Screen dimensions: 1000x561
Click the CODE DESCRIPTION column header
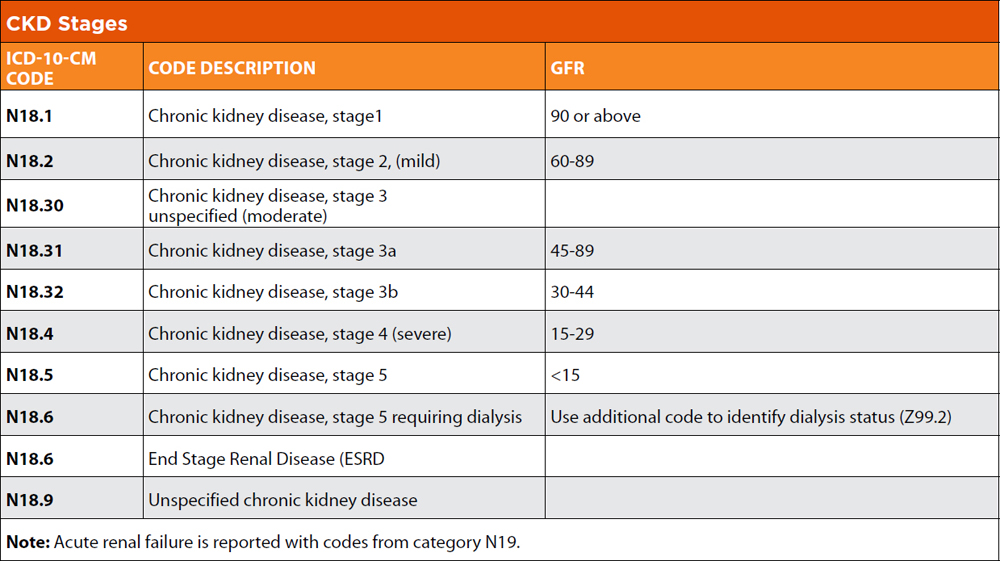[x=232, y=68]
